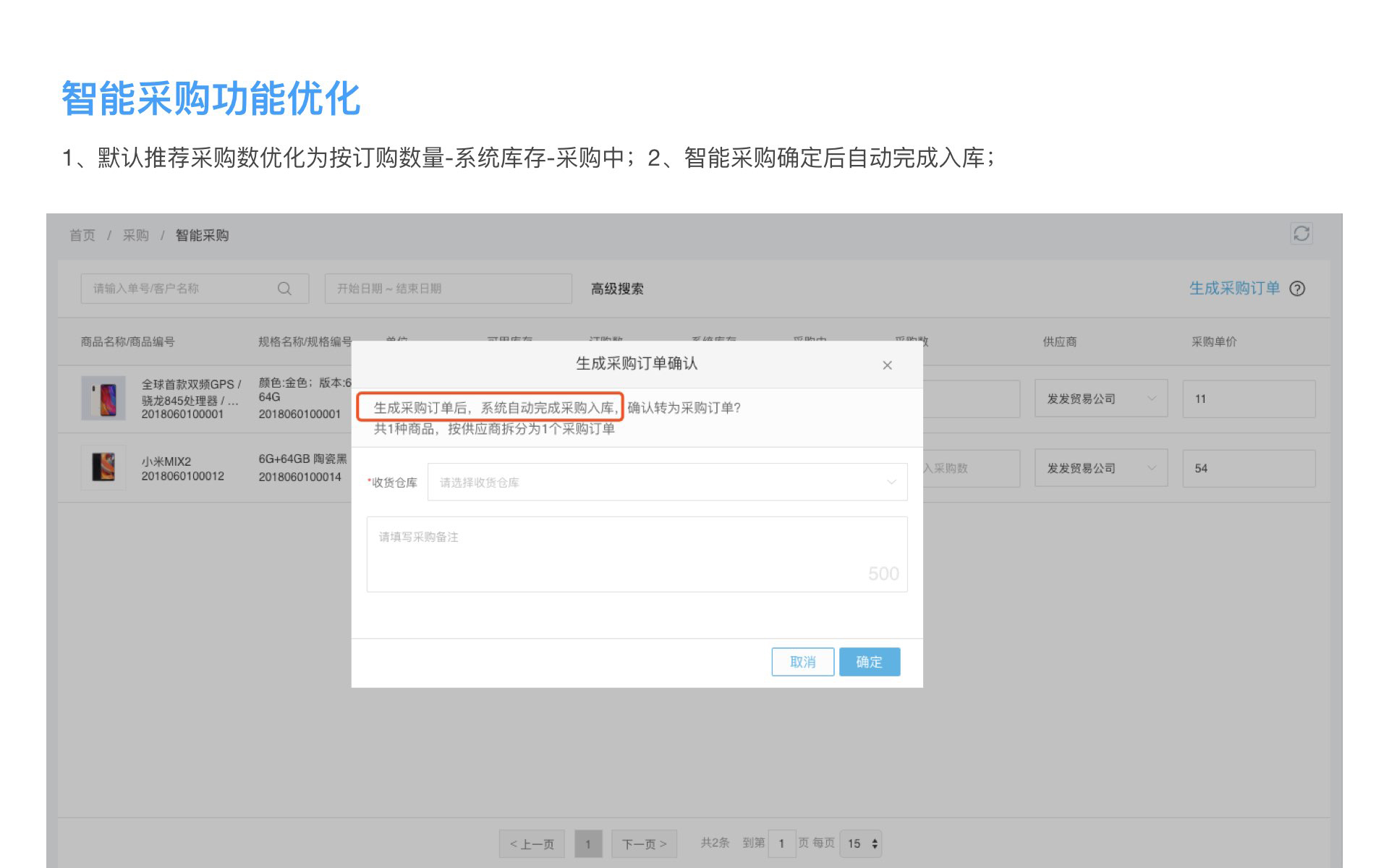Click the date range field
This screenshot has height=868, width=1389.
pos(447,289)
